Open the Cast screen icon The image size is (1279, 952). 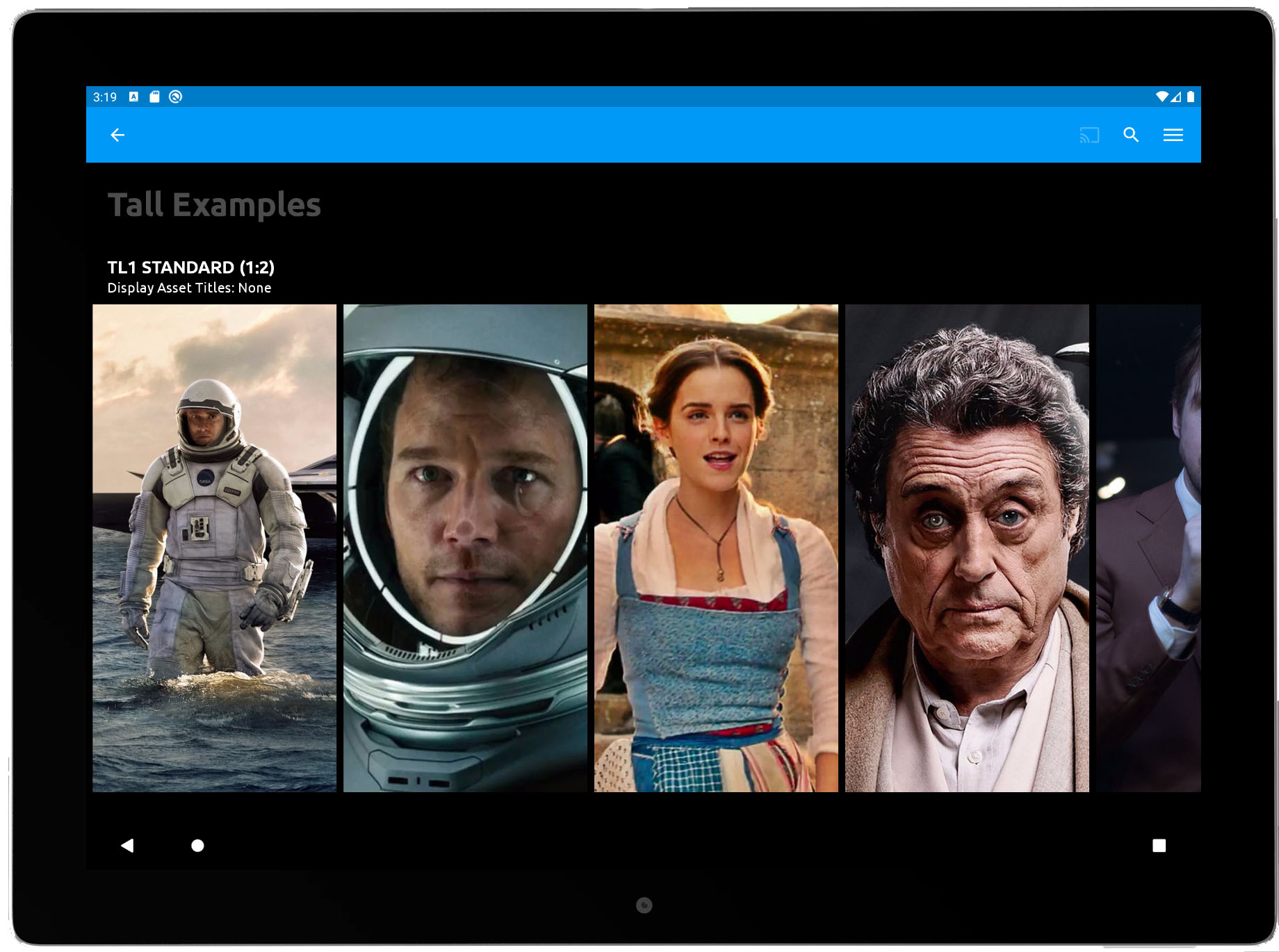1089,135
